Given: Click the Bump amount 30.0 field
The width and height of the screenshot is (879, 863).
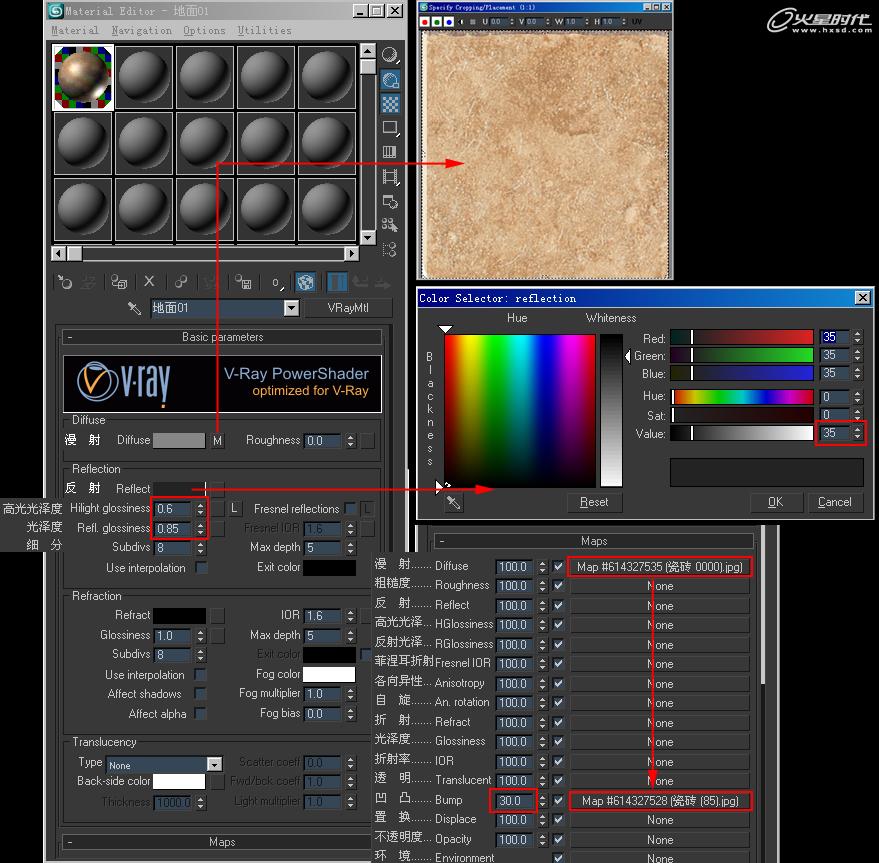Looking at the screenshot, I should [516, 800].
